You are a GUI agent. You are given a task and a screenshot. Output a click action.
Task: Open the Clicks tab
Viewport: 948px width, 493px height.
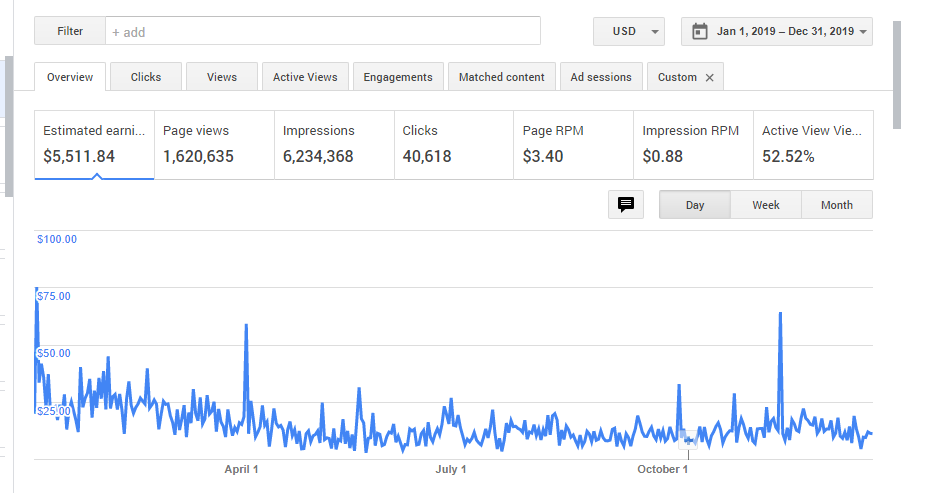[x=145, y=77]
